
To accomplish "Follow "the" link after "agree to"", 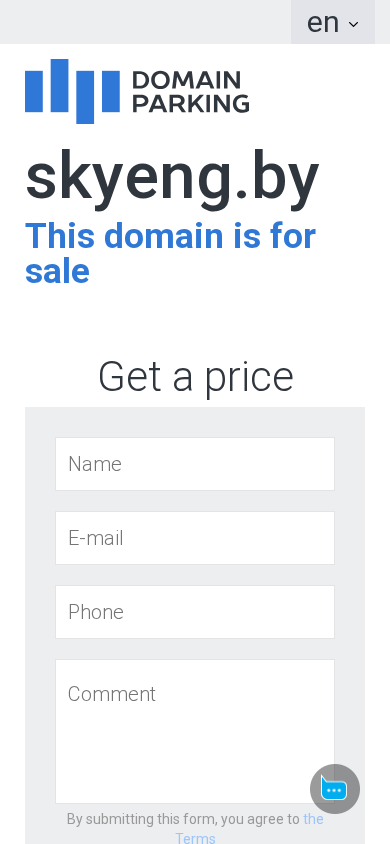I will (x=314, y=819).
